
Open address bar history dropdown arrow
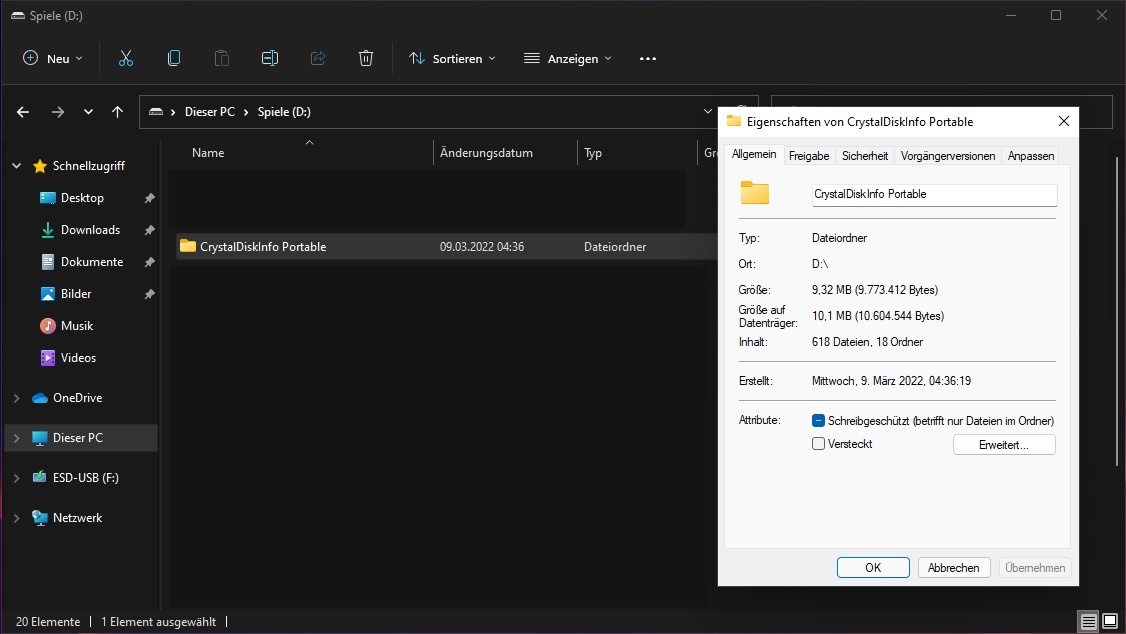pos(707,112)
